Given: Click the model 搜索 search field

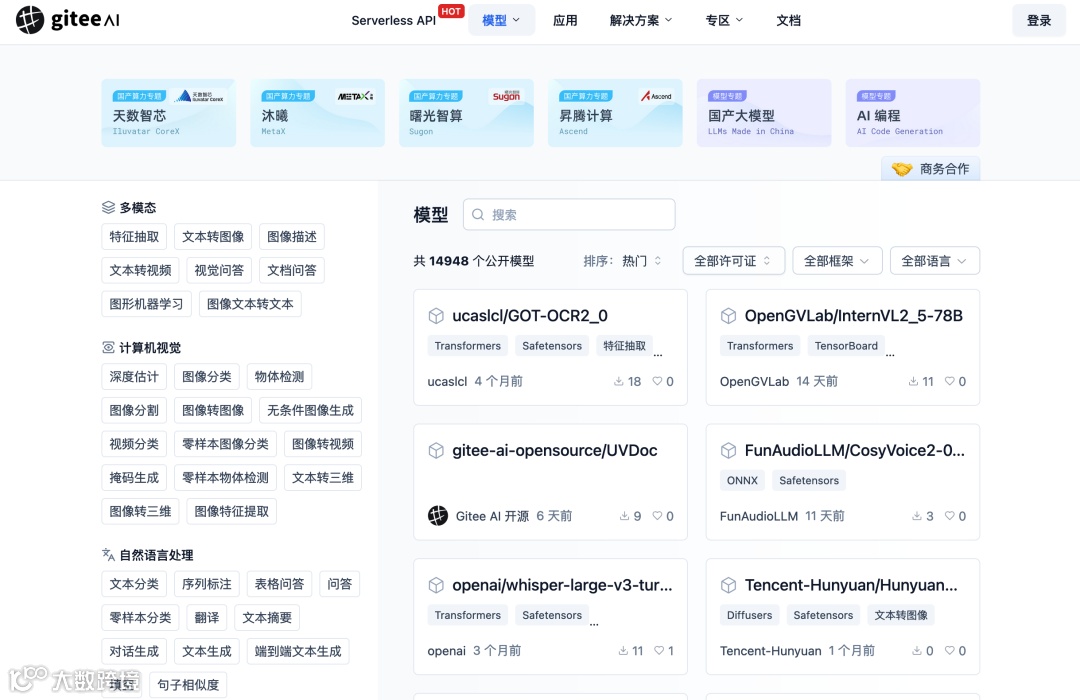Looking at the screenshot, I should click(x=569, y=215).
